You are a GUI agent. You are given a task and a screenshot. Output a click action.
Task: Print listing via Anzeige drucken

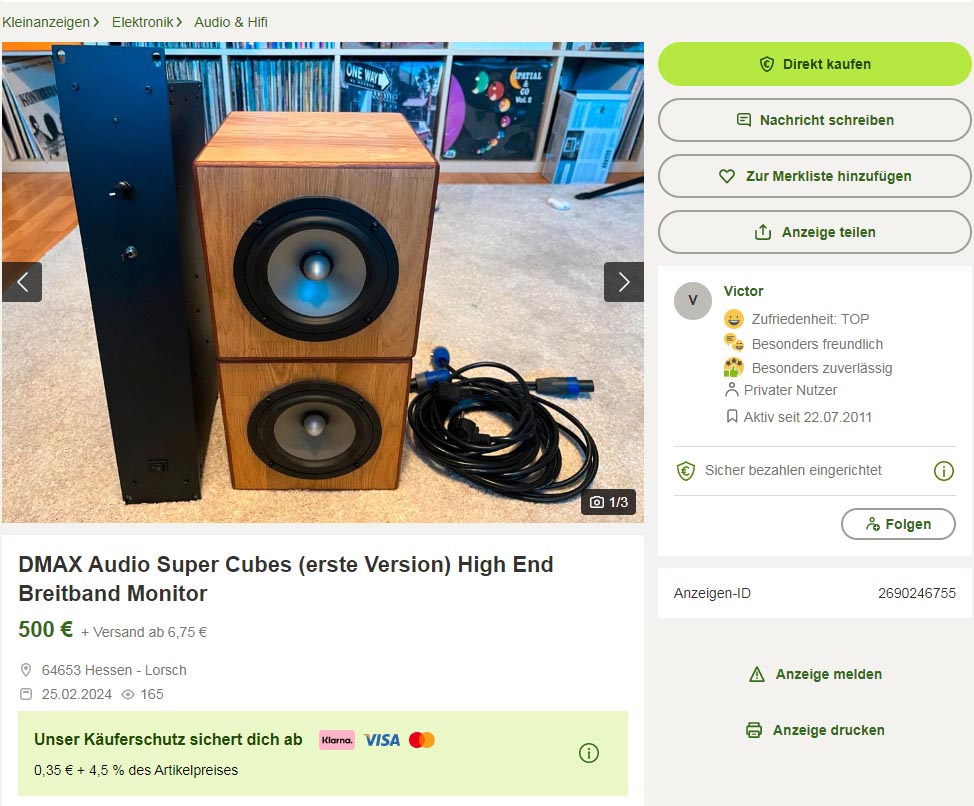pos(815,730)
